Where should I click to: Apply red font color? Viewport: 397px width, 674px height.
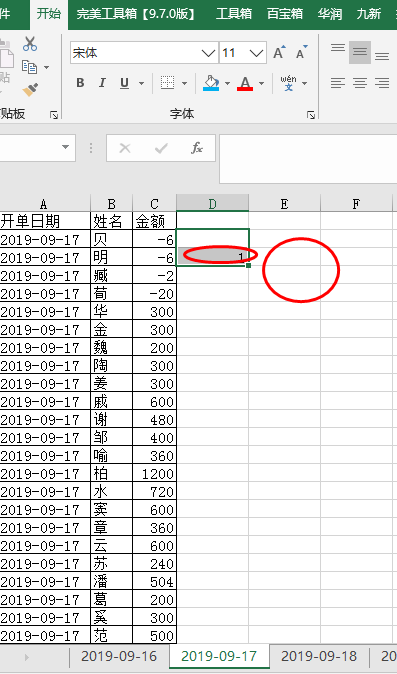[x=245, y=83]
